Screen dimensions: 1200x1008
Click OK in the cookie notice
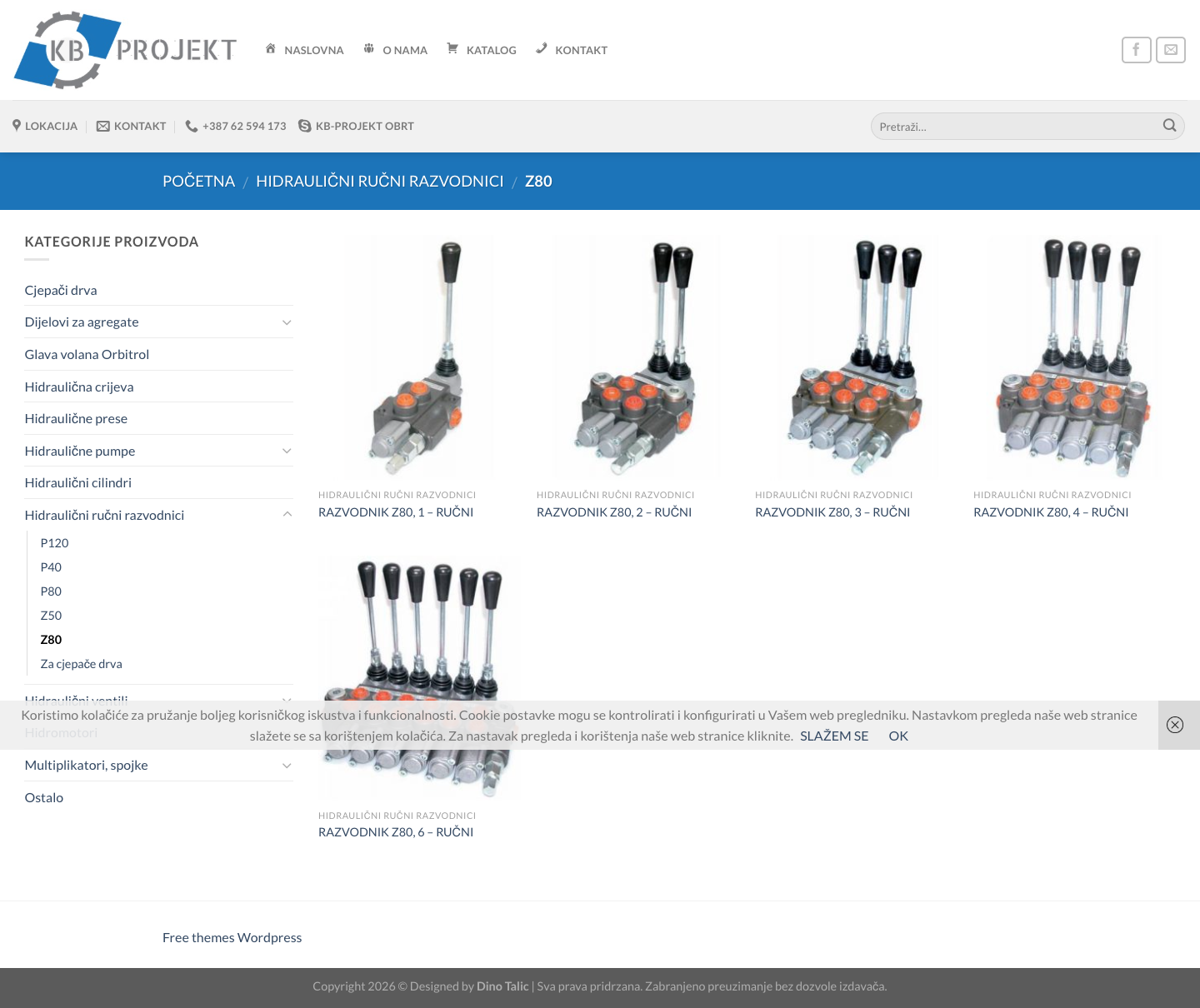tap(898, 736)
